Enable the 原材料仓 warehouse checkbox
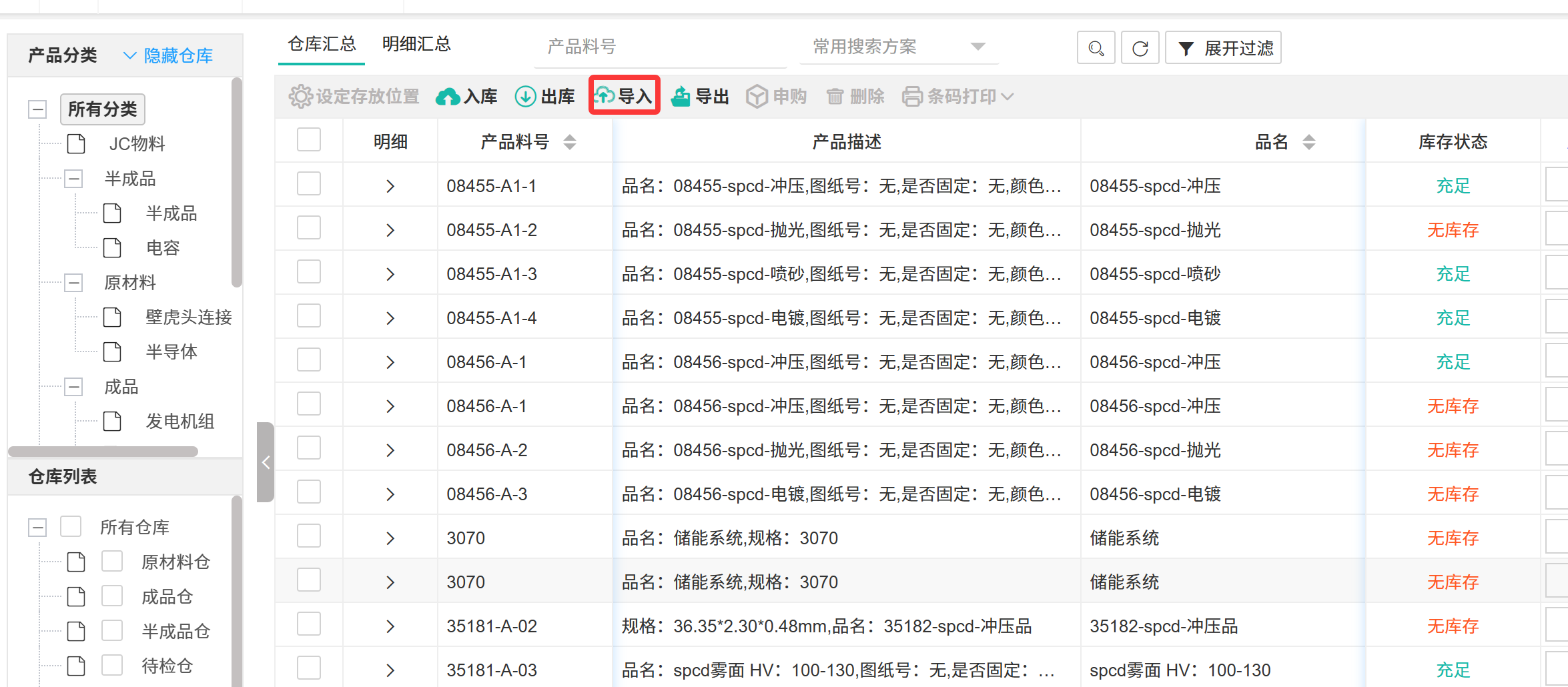This screenshot has width=1568, height=687. tap(112, 562)
